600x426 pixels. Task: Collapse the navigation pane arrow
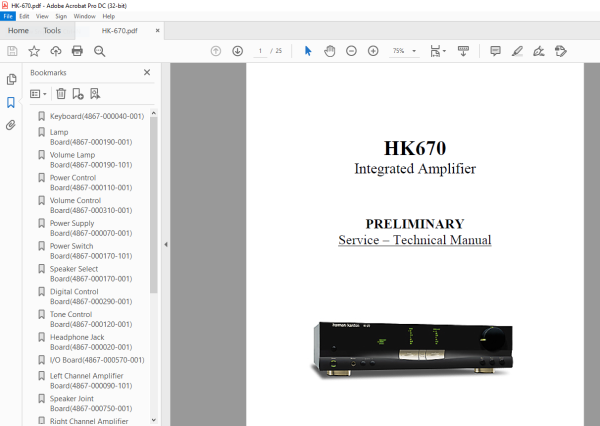tap(166, 244)
